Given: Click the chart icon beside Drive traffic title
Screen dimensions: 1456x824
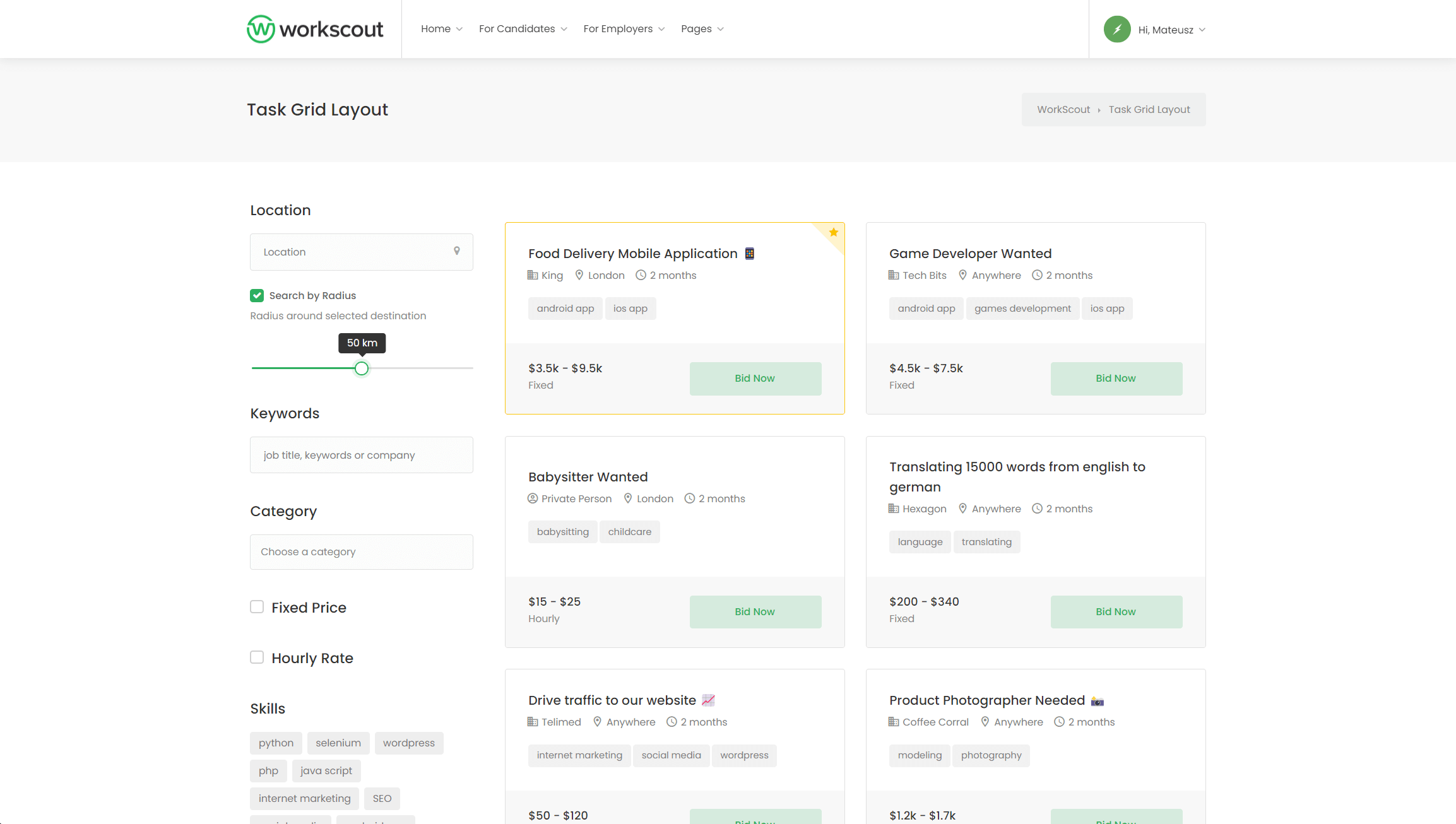Looking at the screenshot, I should (708, 700).
